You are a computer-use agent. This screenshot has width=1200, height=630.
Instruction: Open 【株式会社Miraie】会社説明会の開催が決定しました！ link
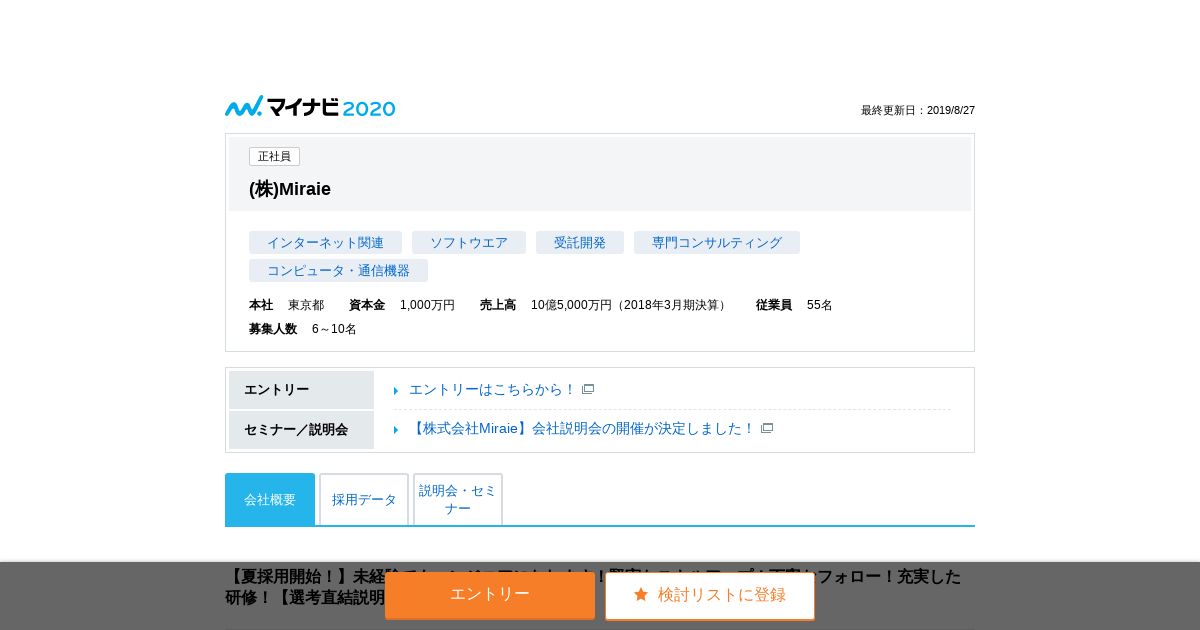coord(582,429)
